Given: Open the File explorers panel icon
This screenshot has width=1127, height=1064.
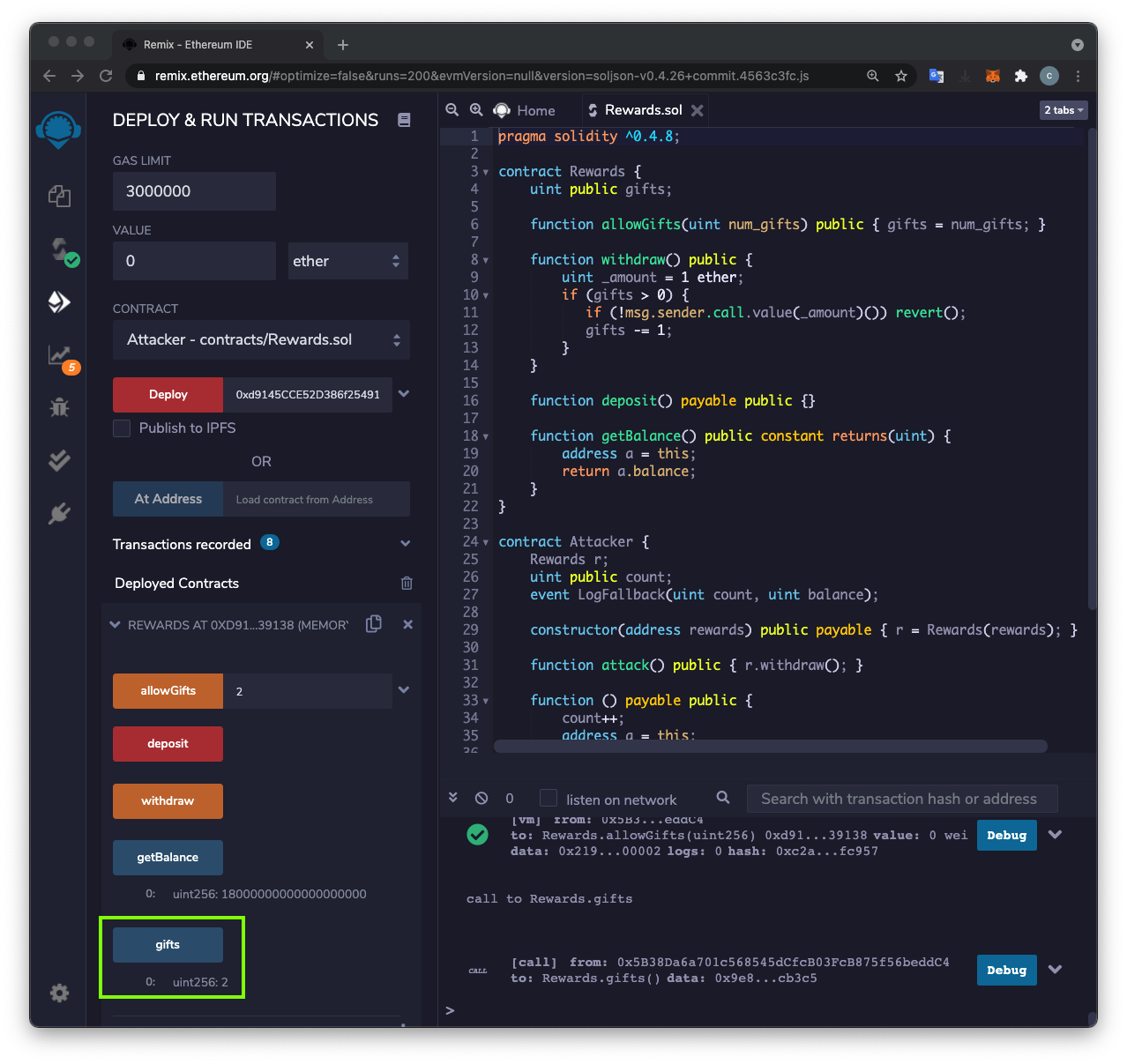Looking at the screenshot, I should (x=59, y=196).
